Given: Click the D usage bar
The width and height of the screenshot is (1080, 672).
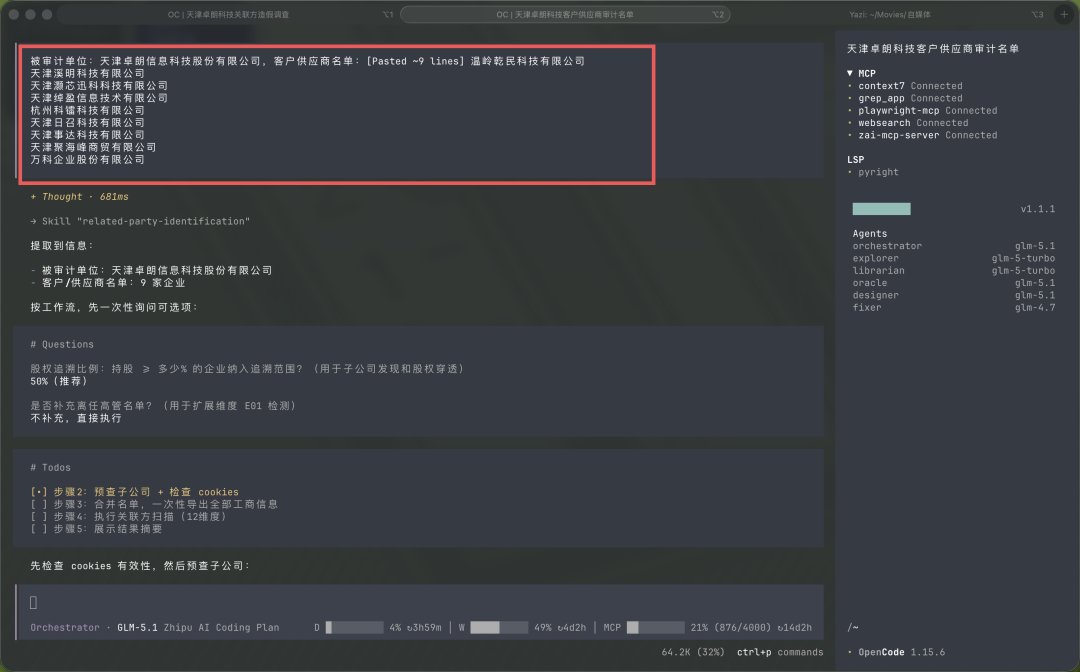Looking at the screenshot, I should (x=355, y=627).
